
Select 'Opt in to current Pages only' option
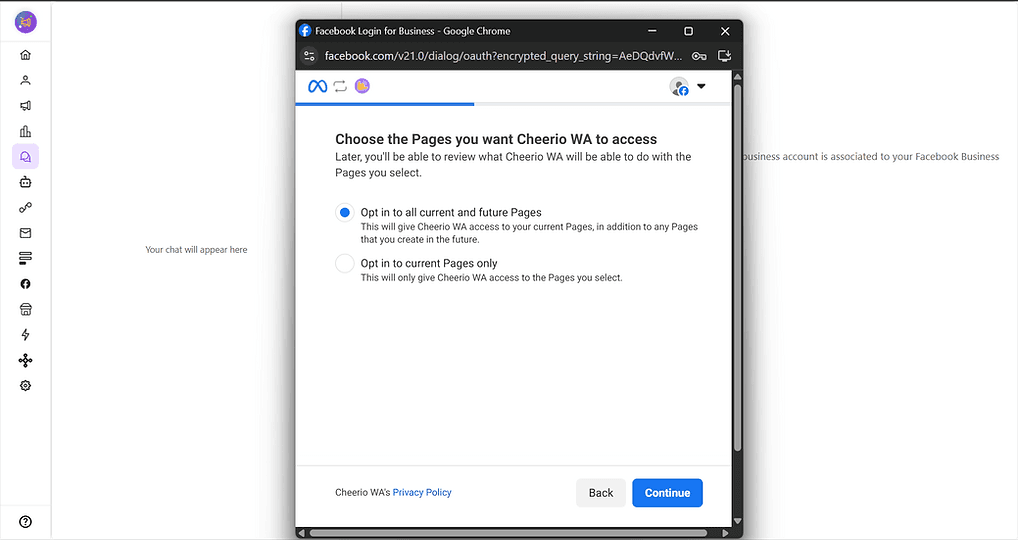pyautogui.click(x=345, y=263)
